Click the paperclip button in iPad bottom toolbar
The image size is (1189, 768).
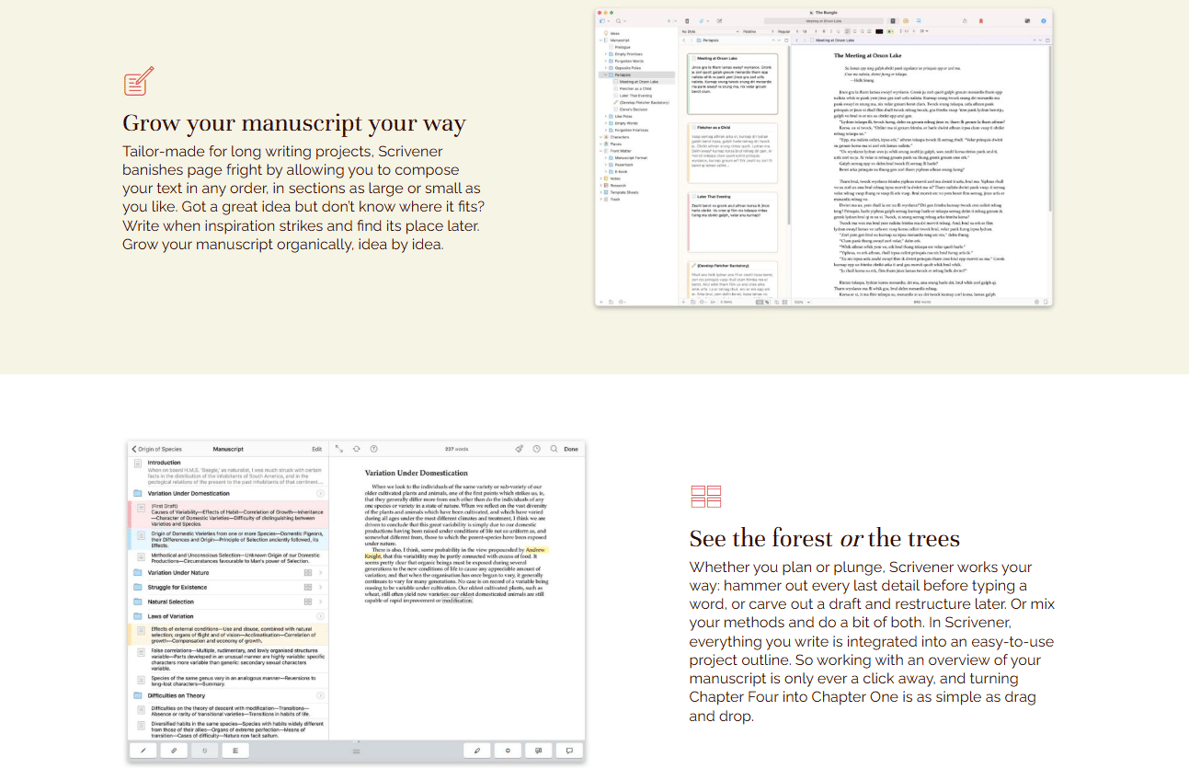[174, 751]
